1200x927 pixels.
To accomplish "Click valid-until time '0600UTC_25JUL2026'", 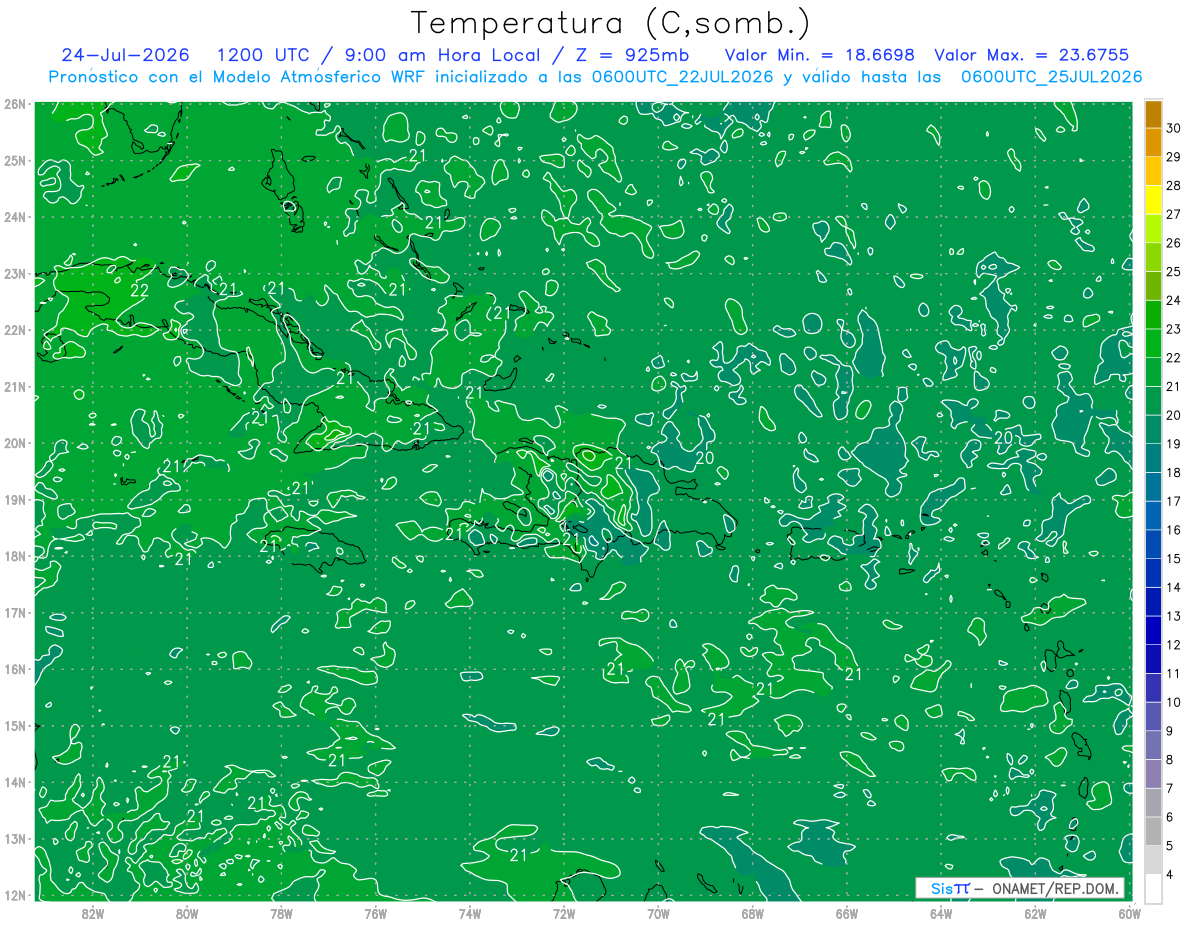I will point(1052,77).
